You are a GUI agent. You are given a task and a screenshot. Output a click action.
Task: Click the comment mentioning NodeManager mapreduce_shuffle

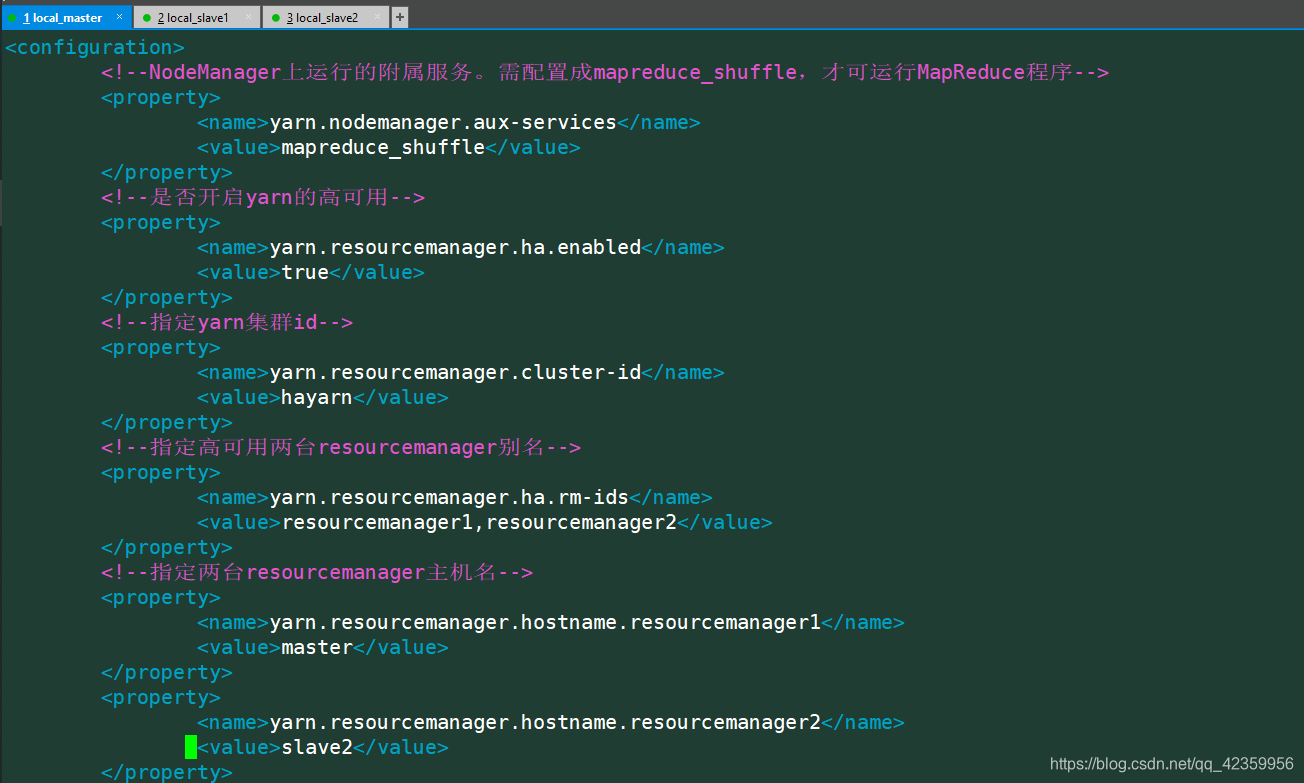click(605, 72)
